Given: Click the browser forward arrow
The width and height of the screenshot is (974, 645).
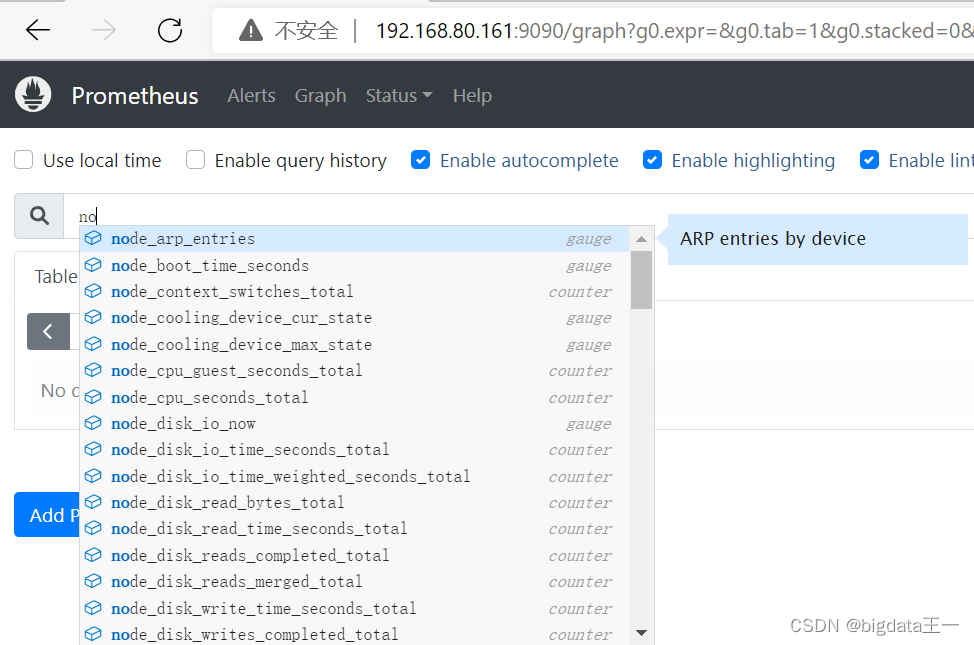Looking at the screenshot, I should coord(104,30).
